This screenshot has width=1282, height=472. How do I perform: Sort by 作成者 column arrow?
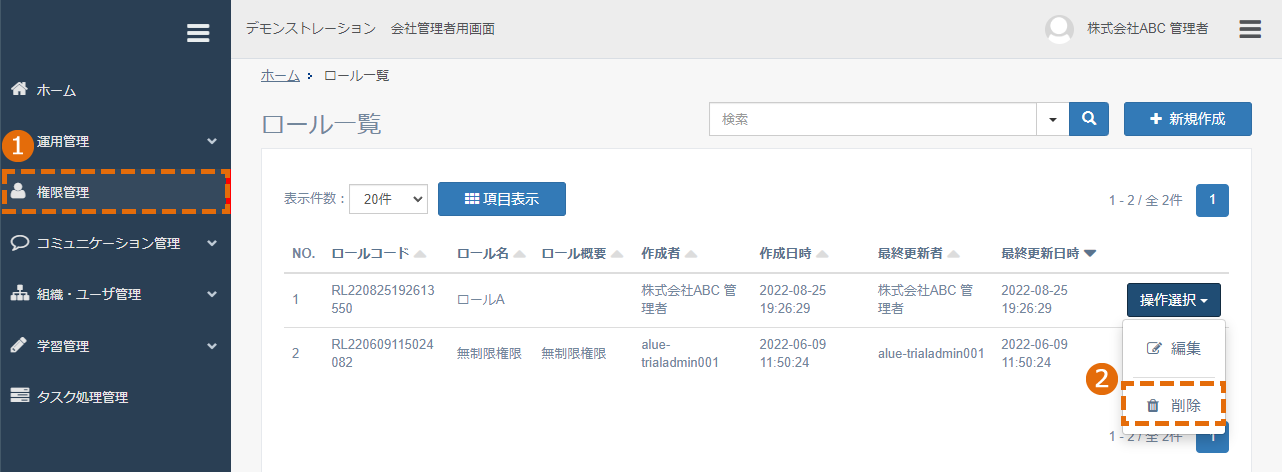[x=692, y=254]
